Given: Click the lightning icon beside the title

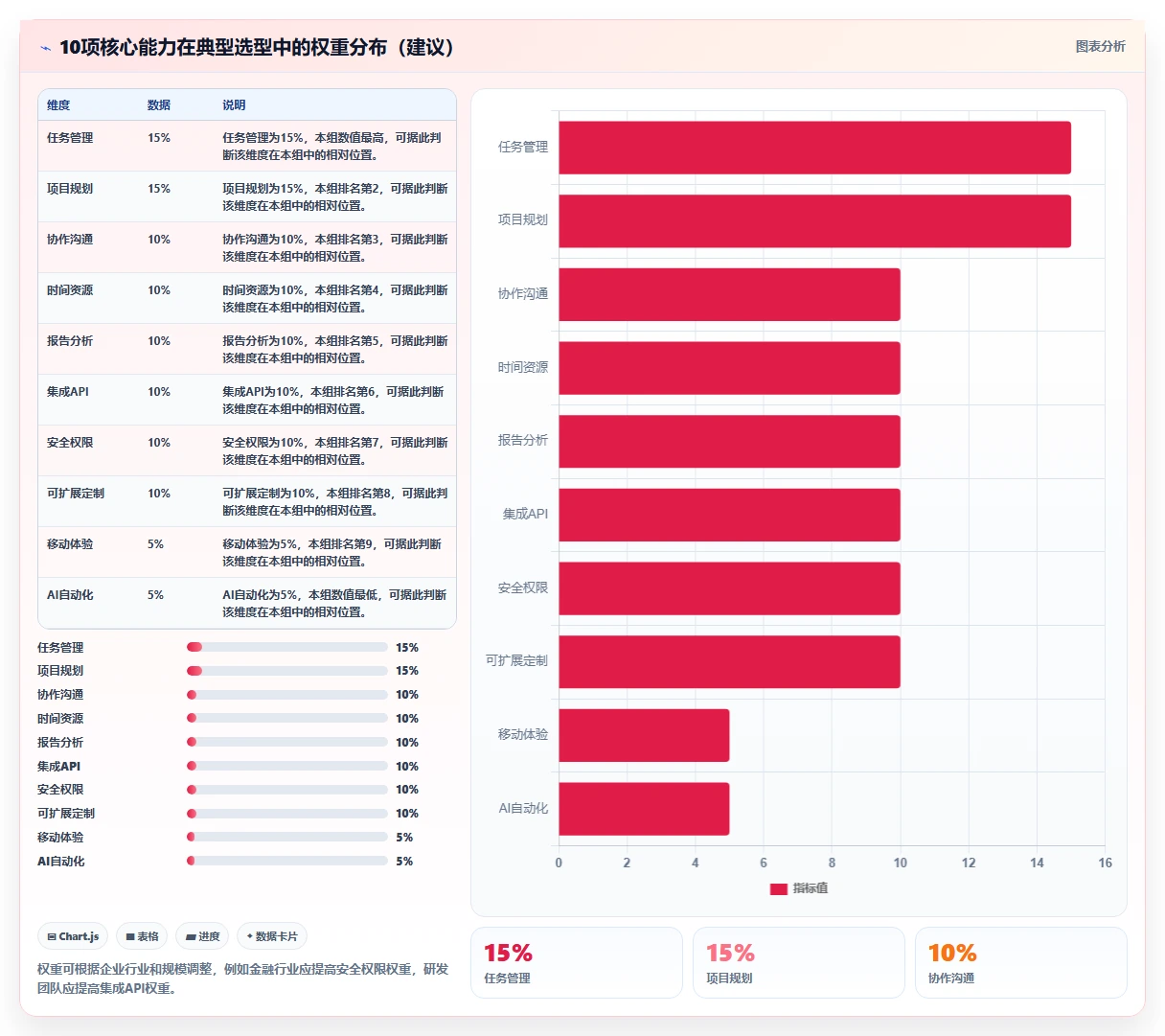Looking at the screenshot, I should [45, 48].
